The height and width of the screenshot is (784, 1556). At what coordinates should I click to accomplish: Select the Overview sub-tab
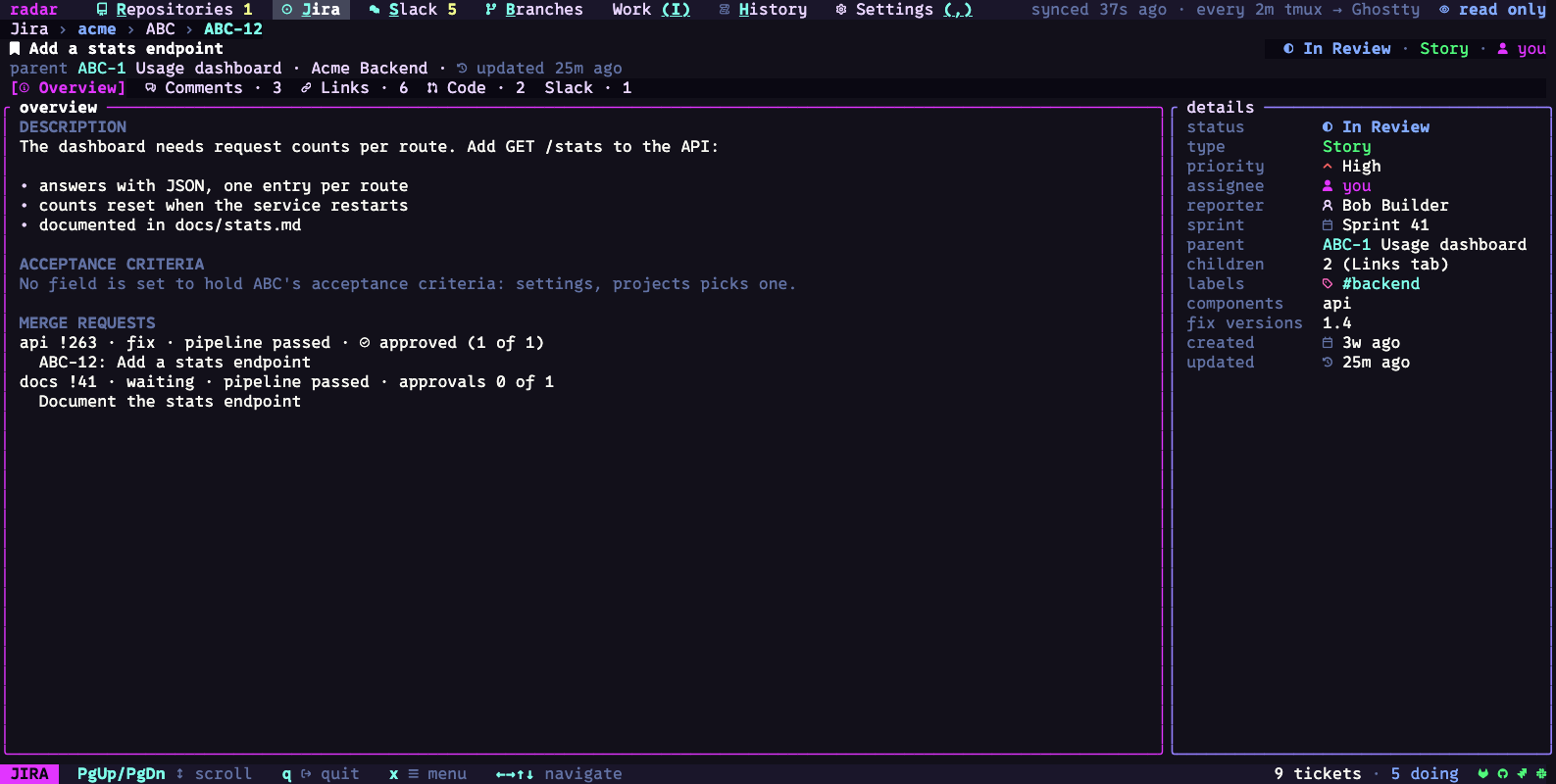[68, 87]
